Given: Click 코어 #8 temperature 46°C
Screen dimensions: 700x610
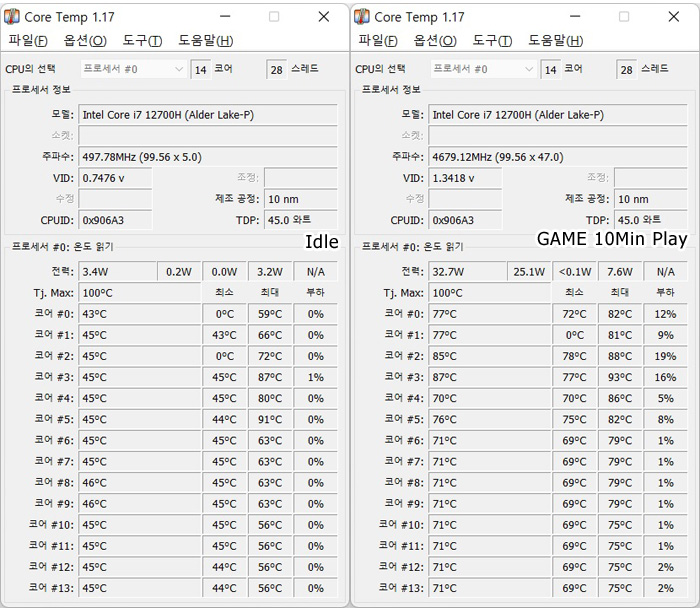Looking at the screenshot, I should pyautogui.click(x=140, y=483).
